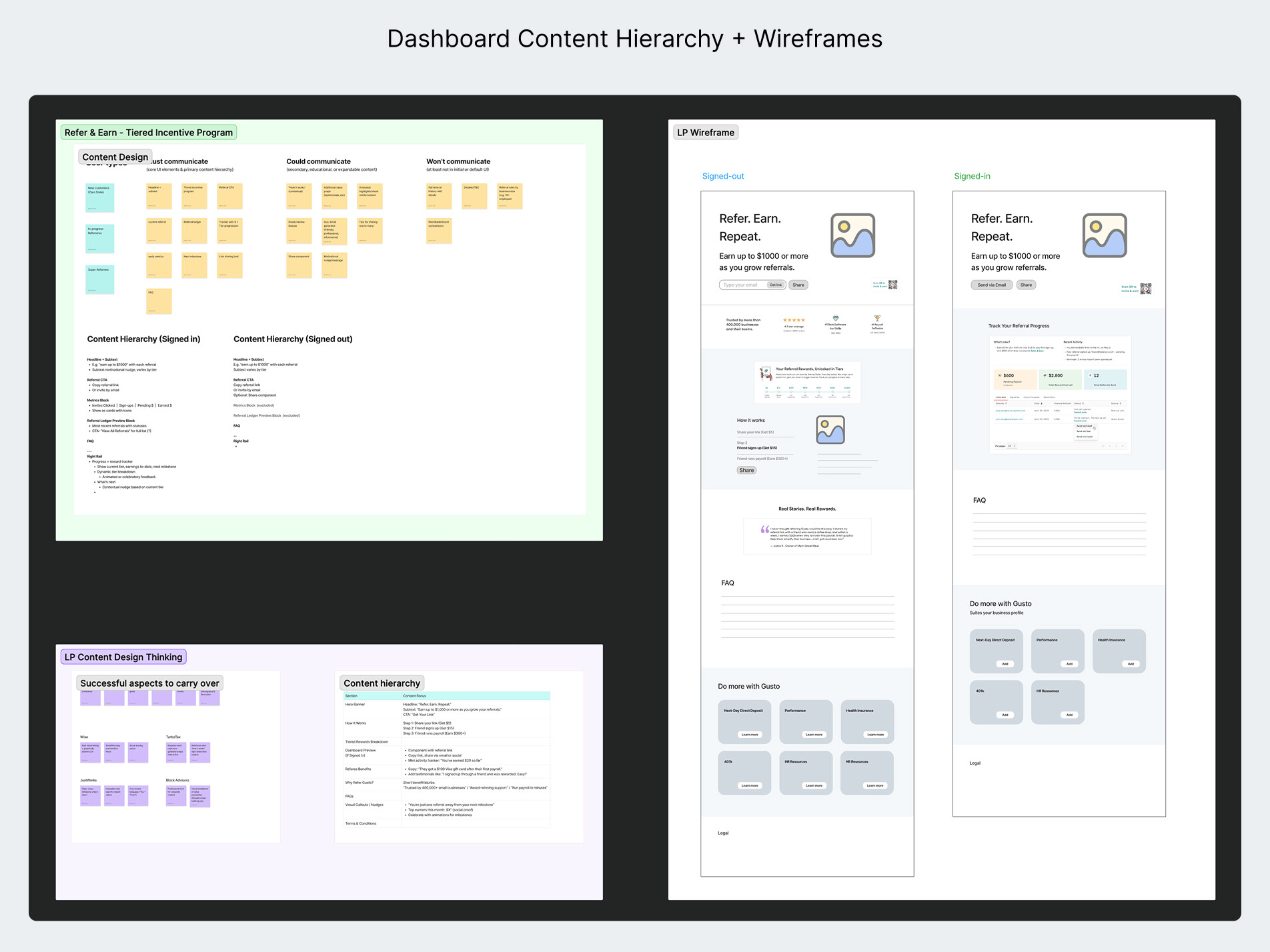Choose Send via Text from the context menu
1270x952 pixels.
click(1084, 431)
